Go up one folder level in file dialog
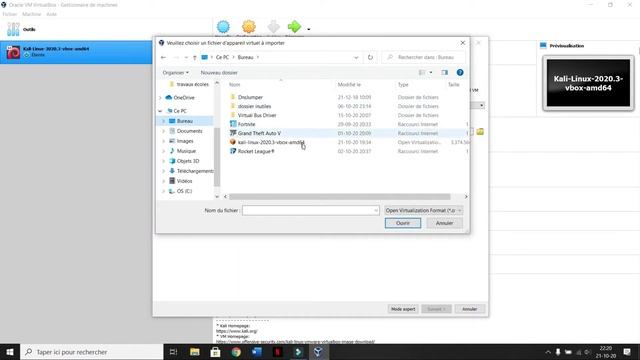Viewport: 640px width, 360px height. (x=195, y=58)
